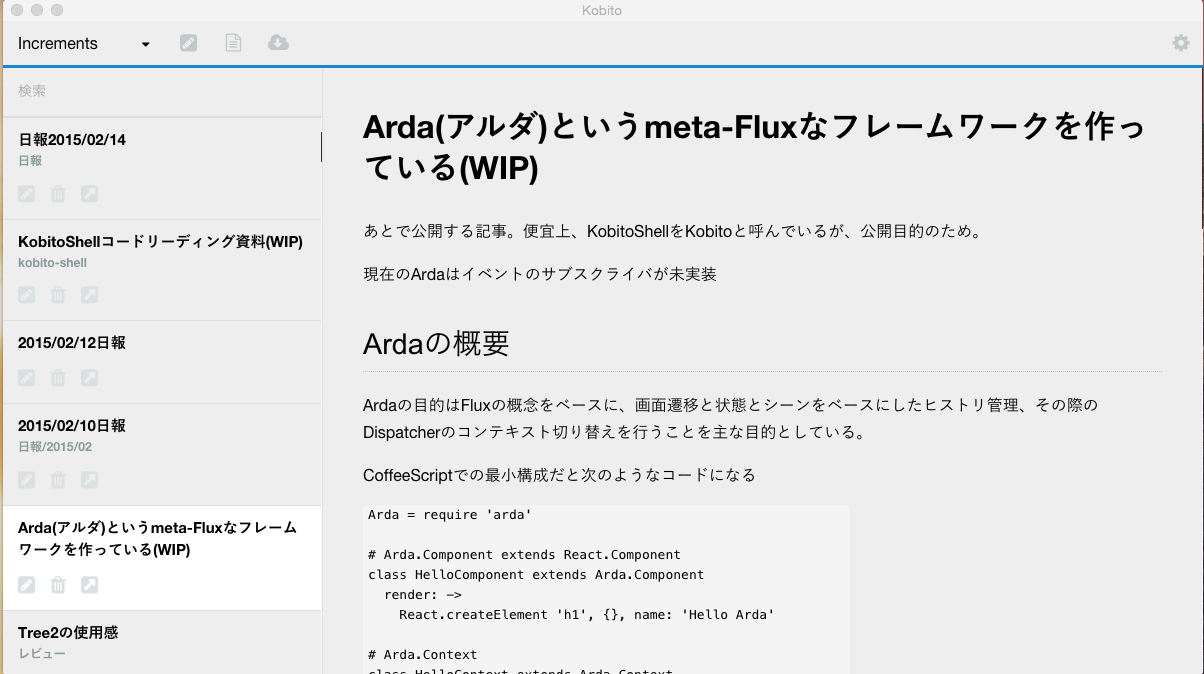Screen dimensions: 1204x674
Task: Open KobitoShell note via arrow icon
Action: (89, 295)
